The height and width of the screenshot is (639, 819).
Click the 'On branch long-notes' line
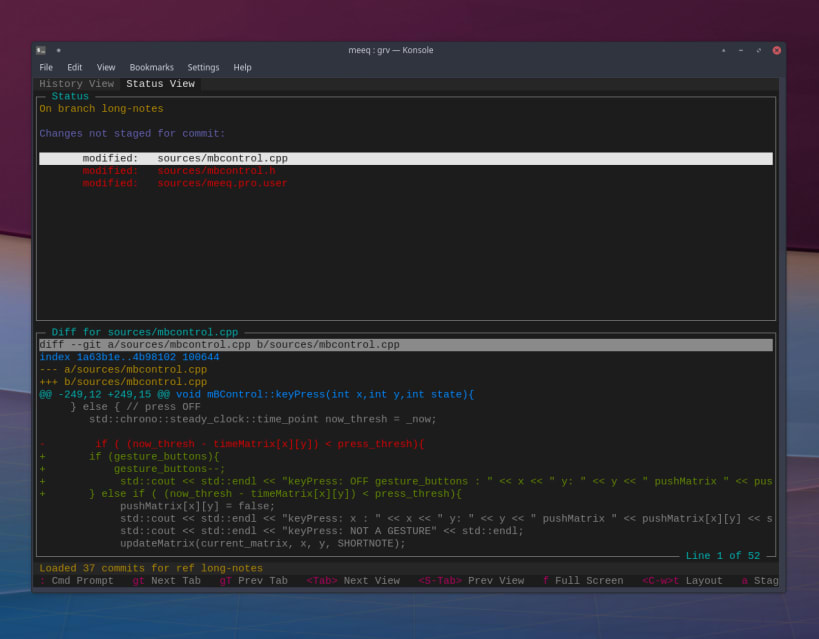(101, 109)
